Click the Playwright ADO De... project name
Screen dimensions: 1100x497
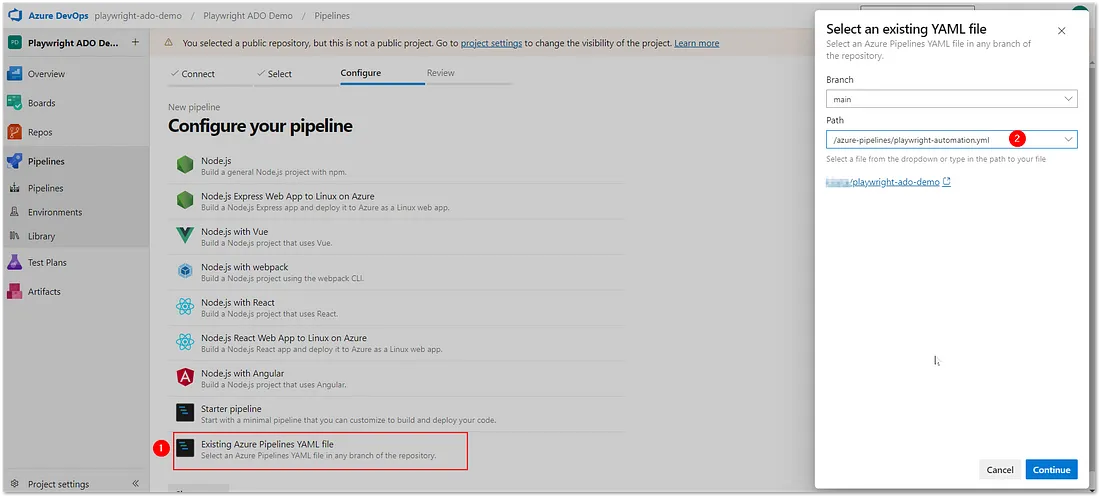pyautogui.click(x=73, y=43)
